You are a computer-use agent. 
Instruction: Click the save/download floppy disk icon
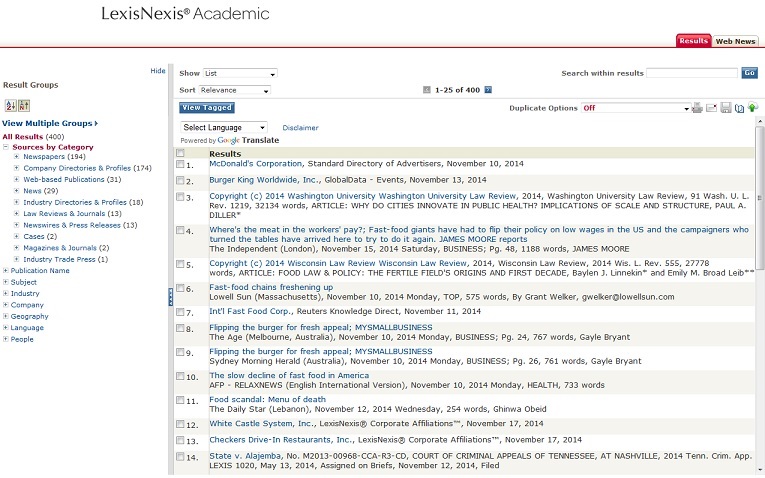click(726, 108)
